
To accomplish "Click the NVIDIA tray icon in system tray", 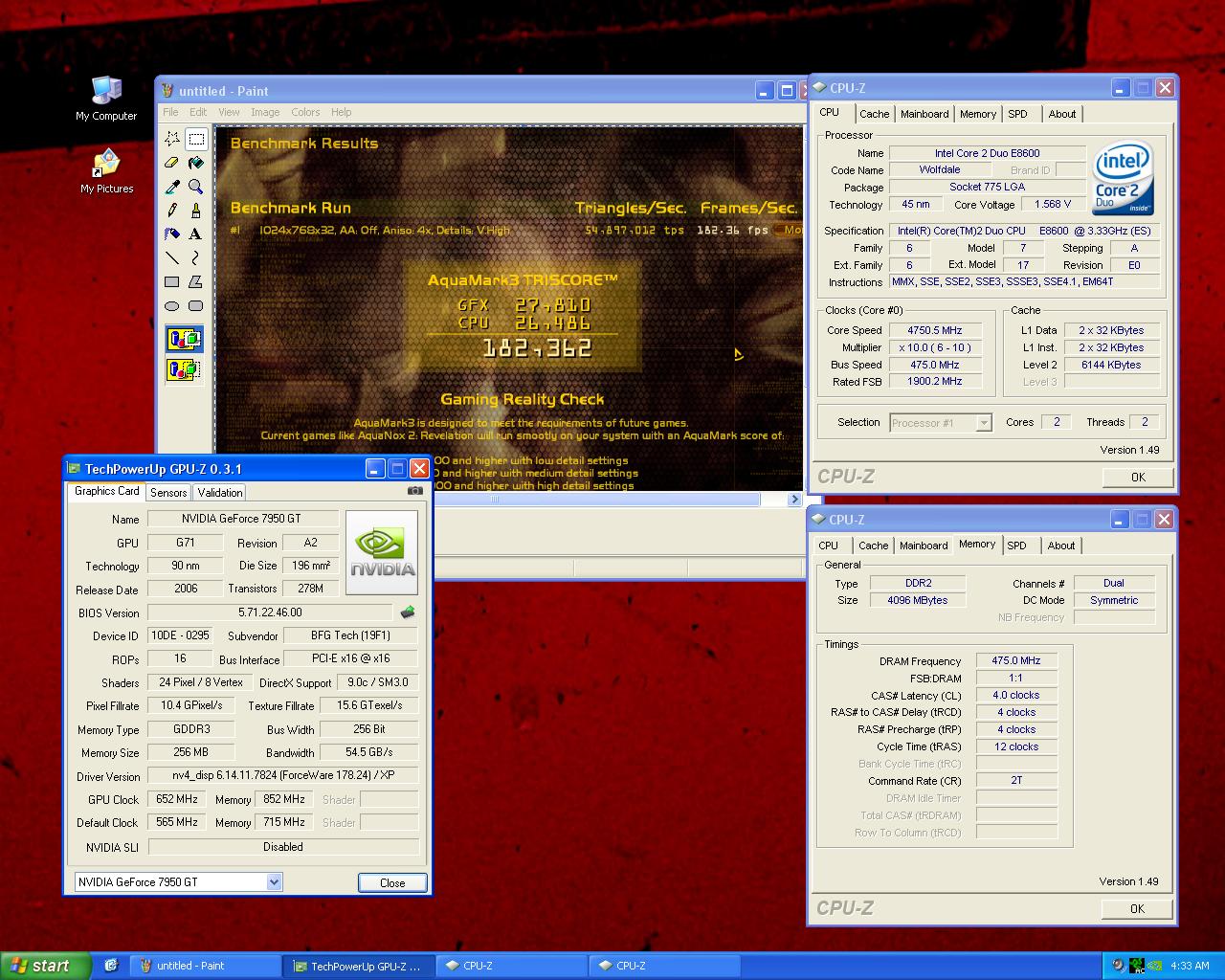I will [x=1154, y=966].
